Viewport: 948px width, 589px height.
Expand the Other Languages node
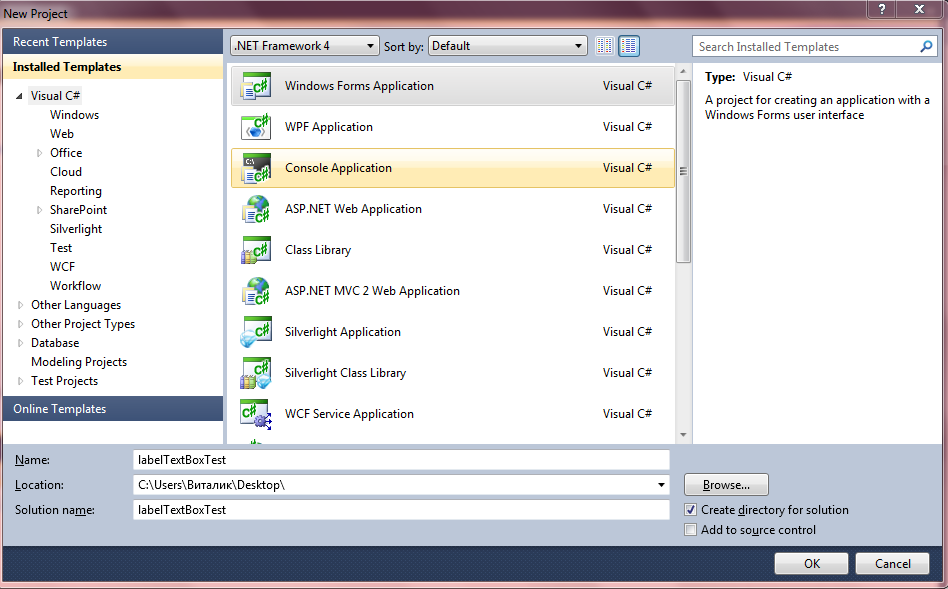pyautogui.click(x=21, y=305)
